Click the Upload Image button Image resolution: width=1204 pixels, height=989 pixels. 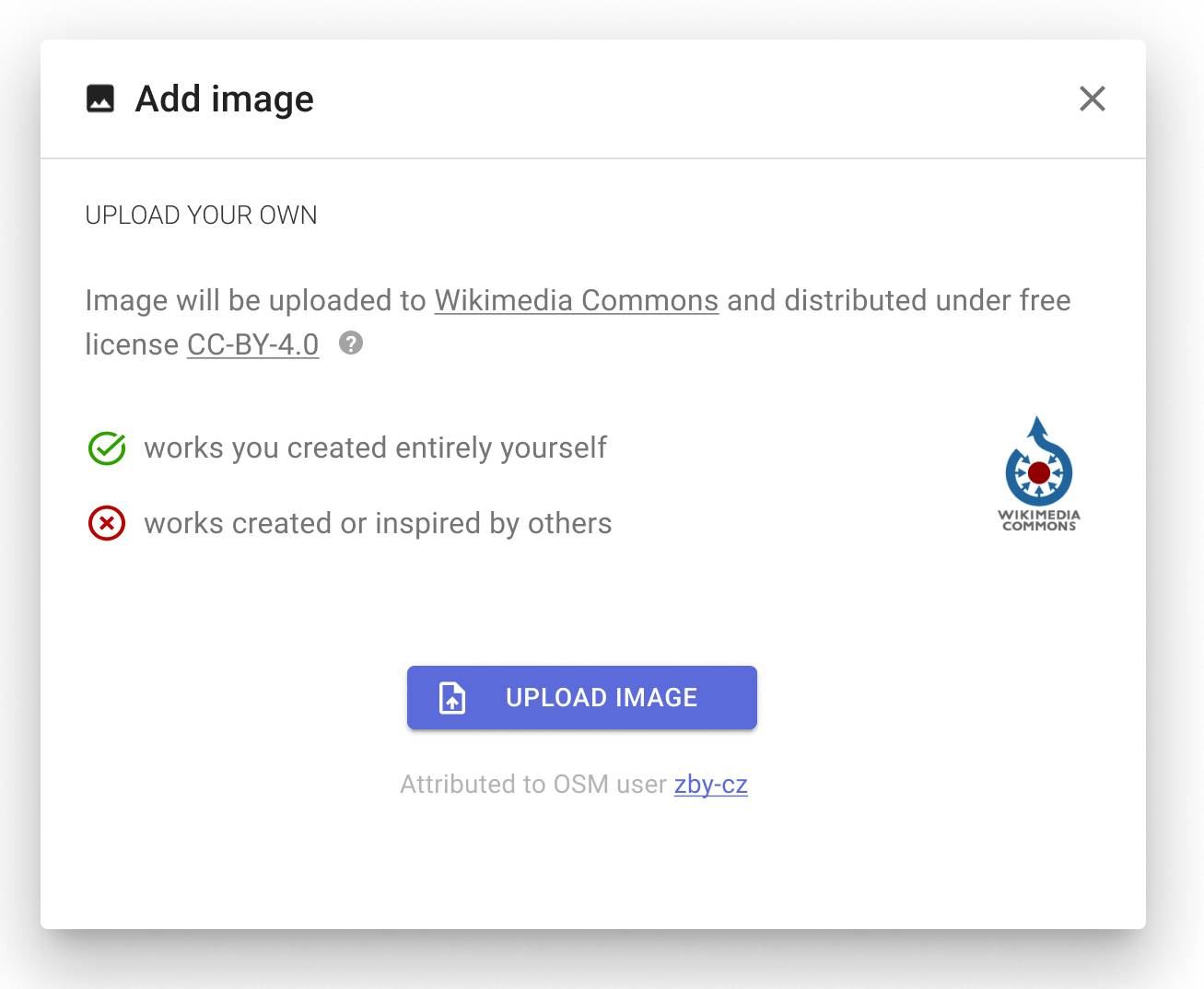coord(582,698)
